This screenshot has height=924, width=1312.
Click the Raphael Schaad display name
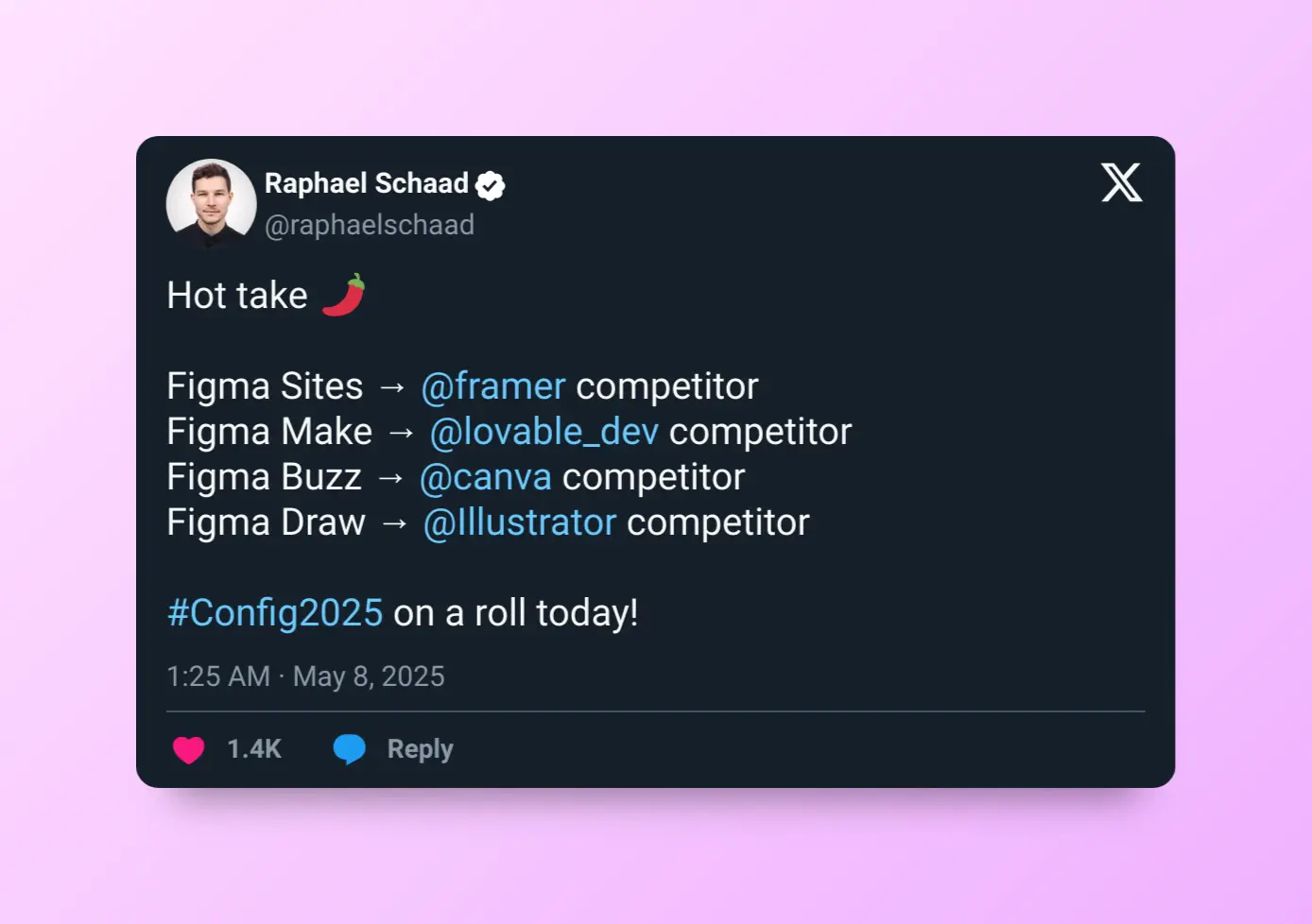point(367,183)
